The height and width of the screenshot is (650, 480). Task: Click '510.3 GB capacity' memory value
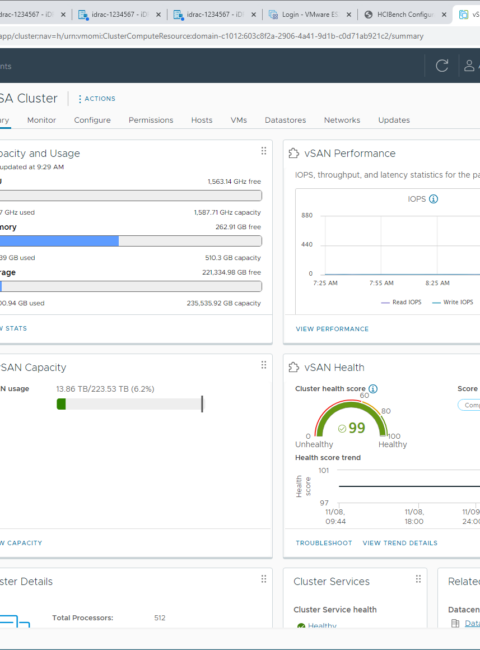[x=233, y=257]
